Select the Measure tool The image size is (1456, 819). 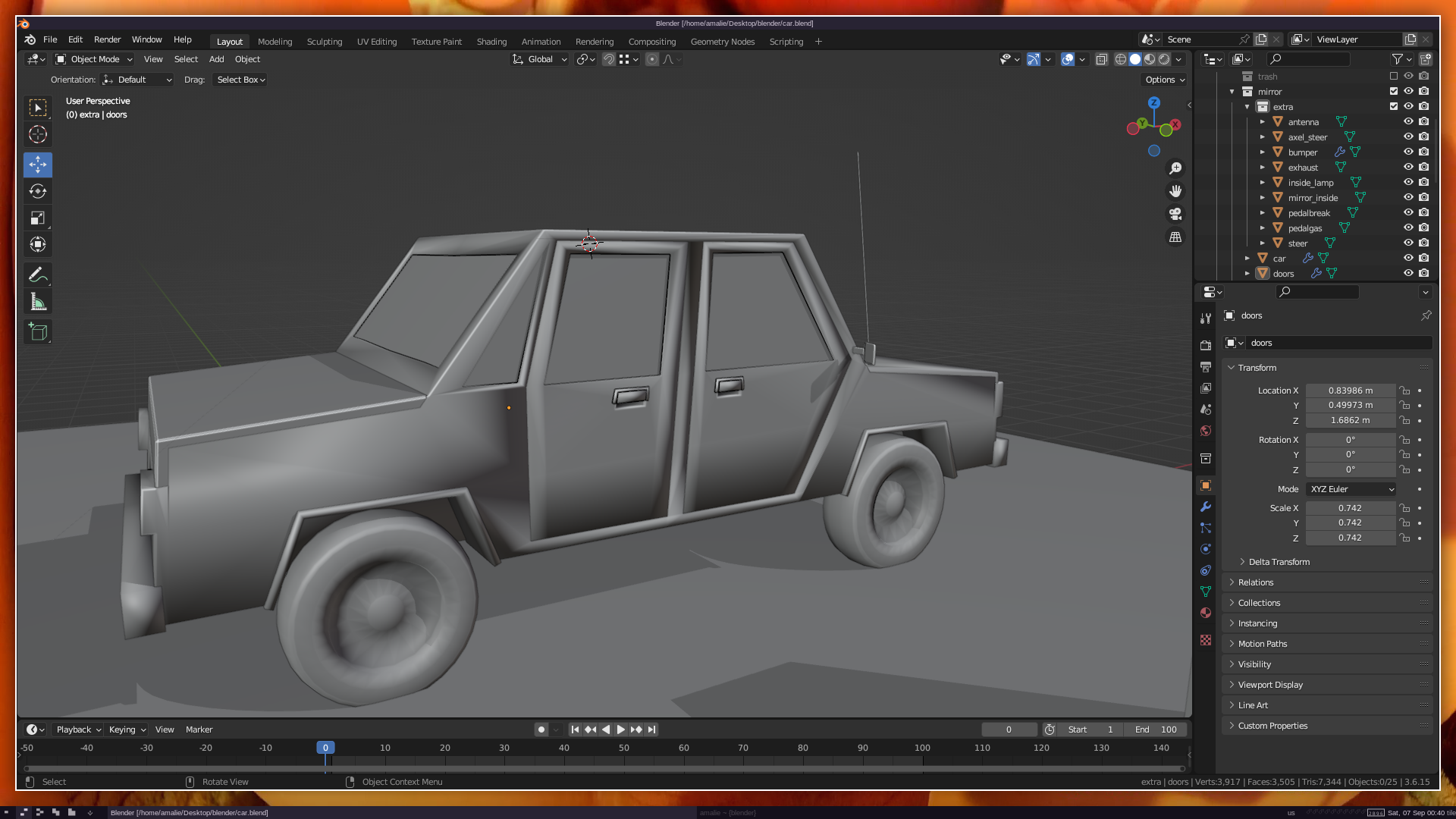click(x=38, y=303)
